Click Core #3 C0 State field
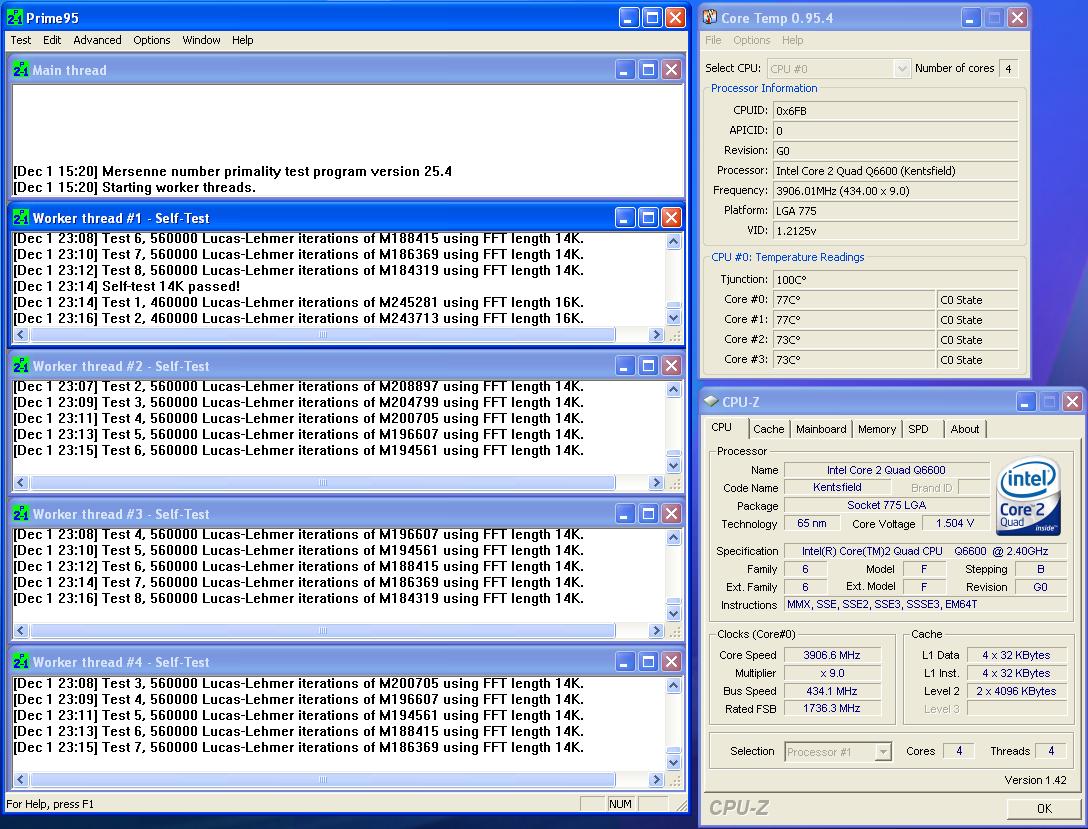Screen dimensions: 1088x829 click(x=978, y=359)
